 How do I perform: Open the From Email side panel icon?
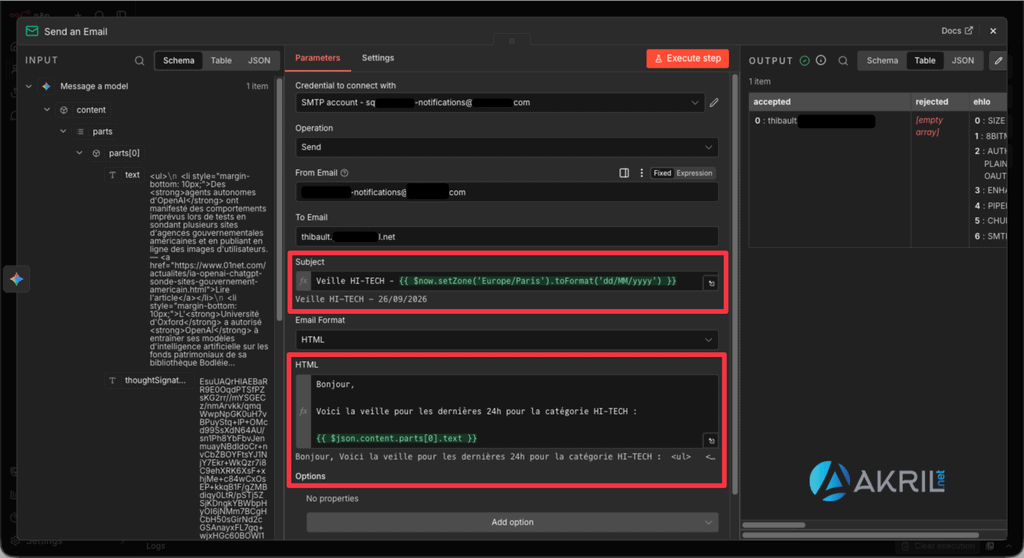point(624,173)
